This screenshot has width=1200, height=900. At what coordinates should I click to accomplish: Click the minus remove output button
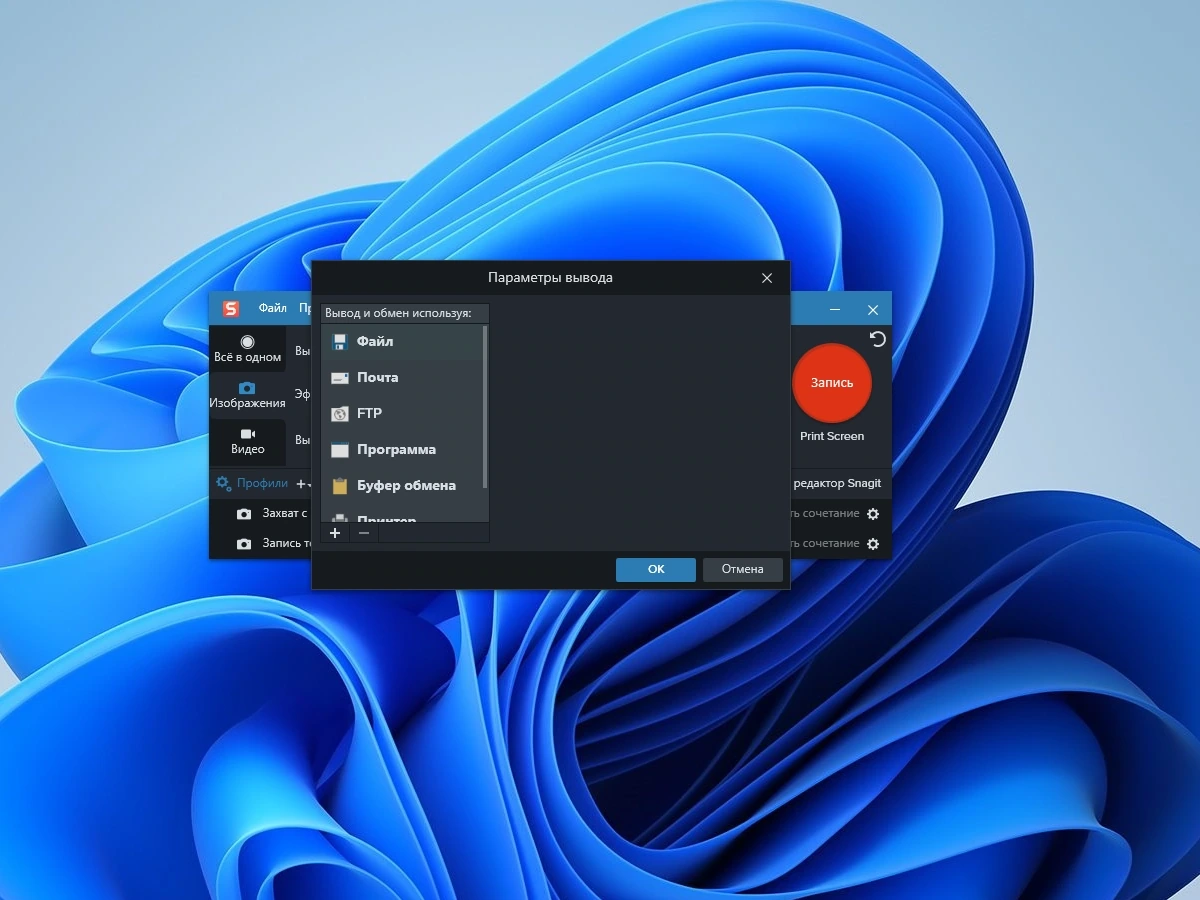point(364,533)
